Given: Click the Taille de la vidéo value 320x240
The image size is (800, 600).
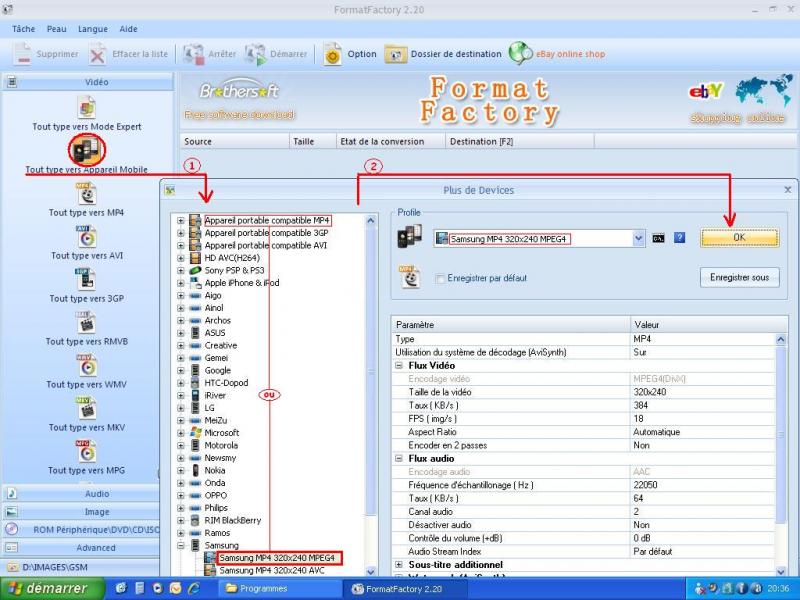Looking at the screenshot, I should click(649, 392).
